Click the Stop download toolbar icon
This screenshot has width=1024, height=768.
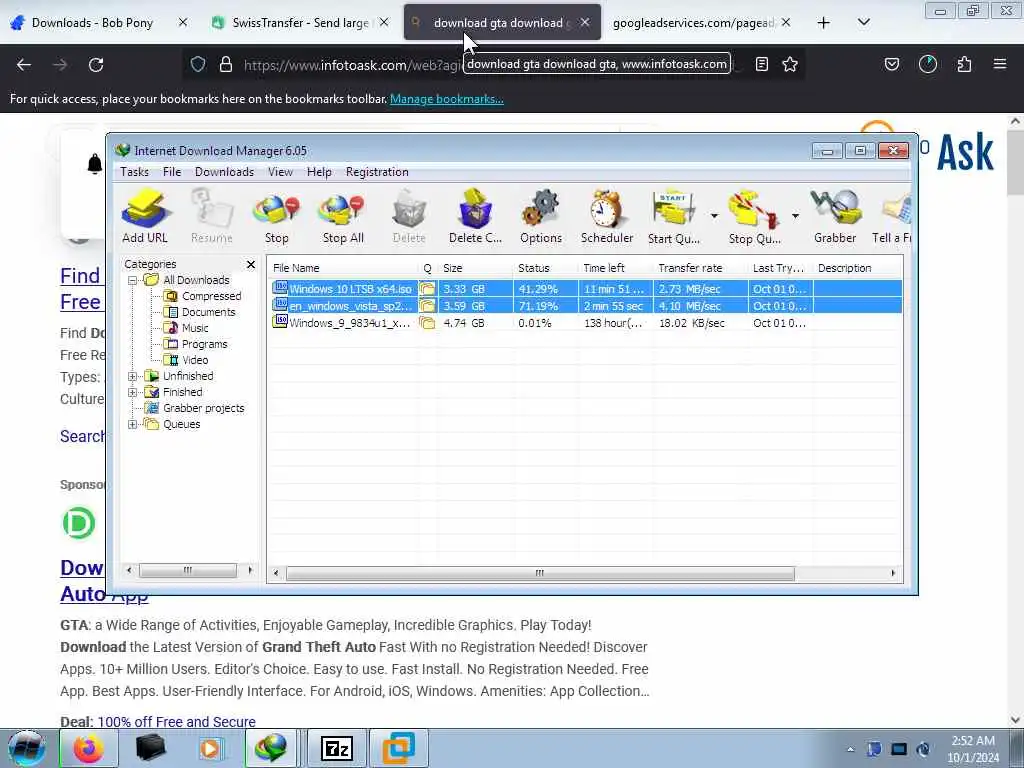[276, 216]
